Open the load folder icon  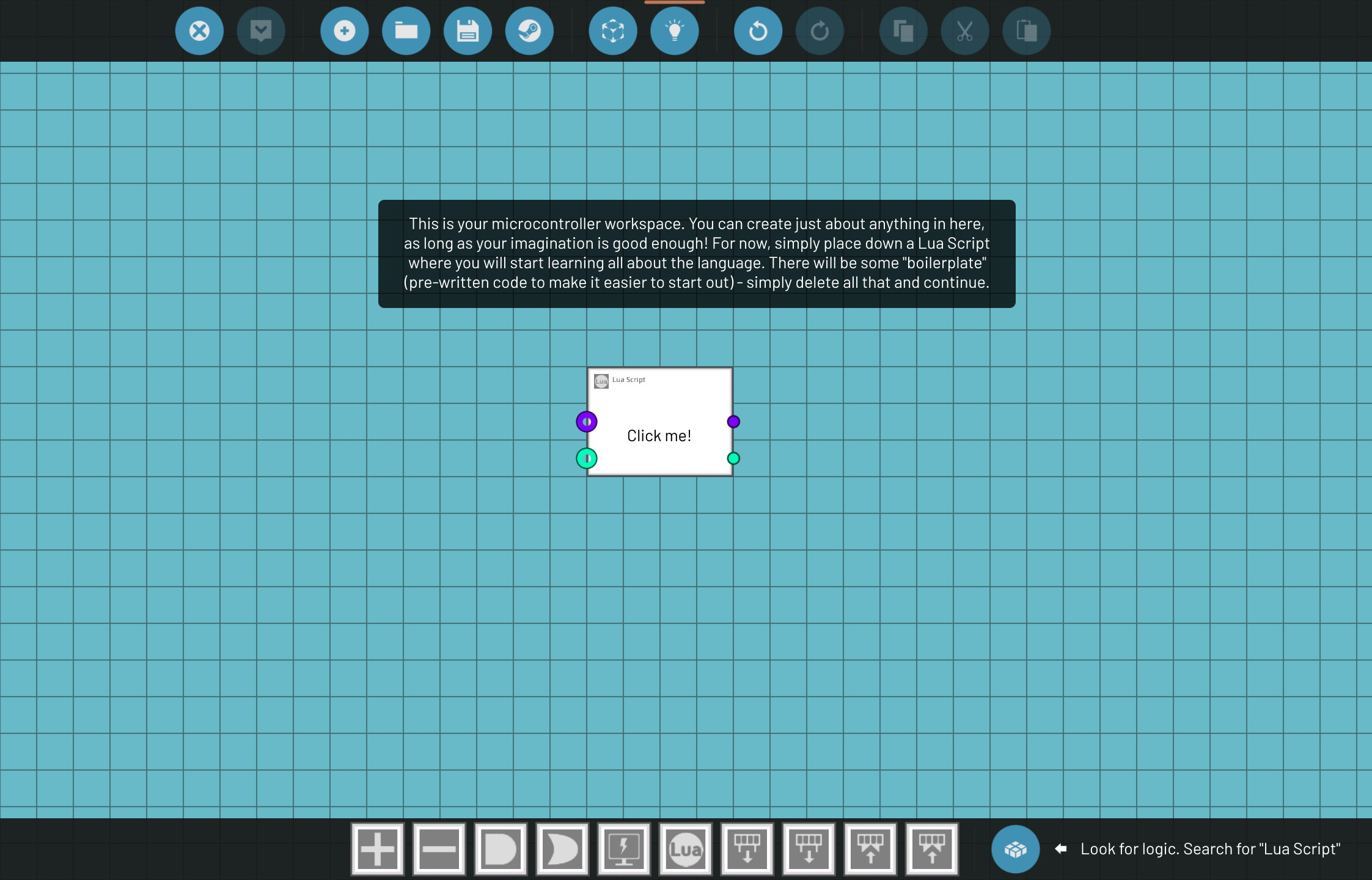point(406,31)
